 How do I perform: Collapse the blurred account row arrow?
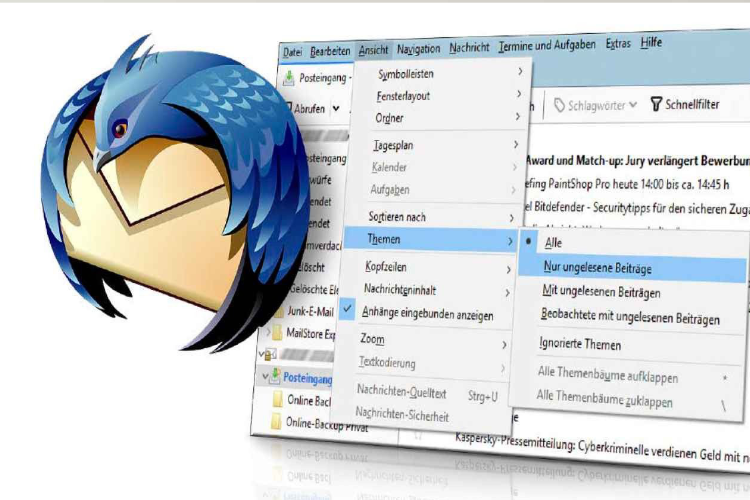(261, 355)
